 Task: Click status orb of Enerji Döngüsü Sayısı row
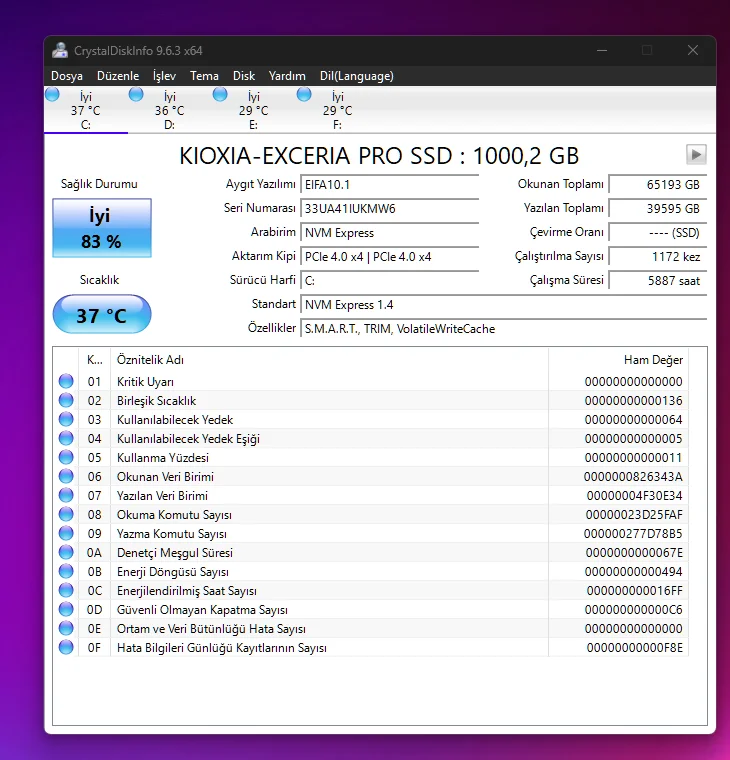[x=66, y=571]
